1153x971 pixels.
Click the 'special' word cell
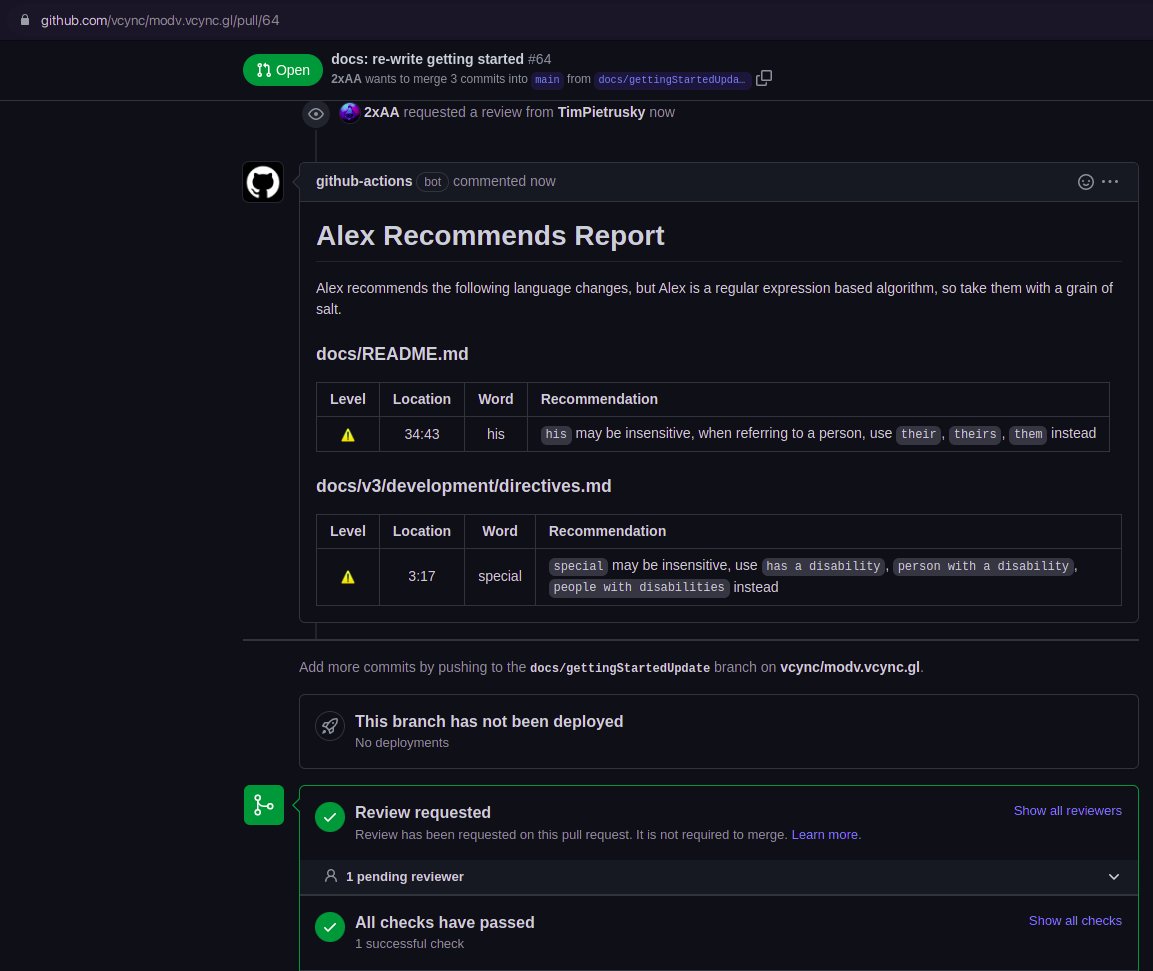tap(499, 577)
